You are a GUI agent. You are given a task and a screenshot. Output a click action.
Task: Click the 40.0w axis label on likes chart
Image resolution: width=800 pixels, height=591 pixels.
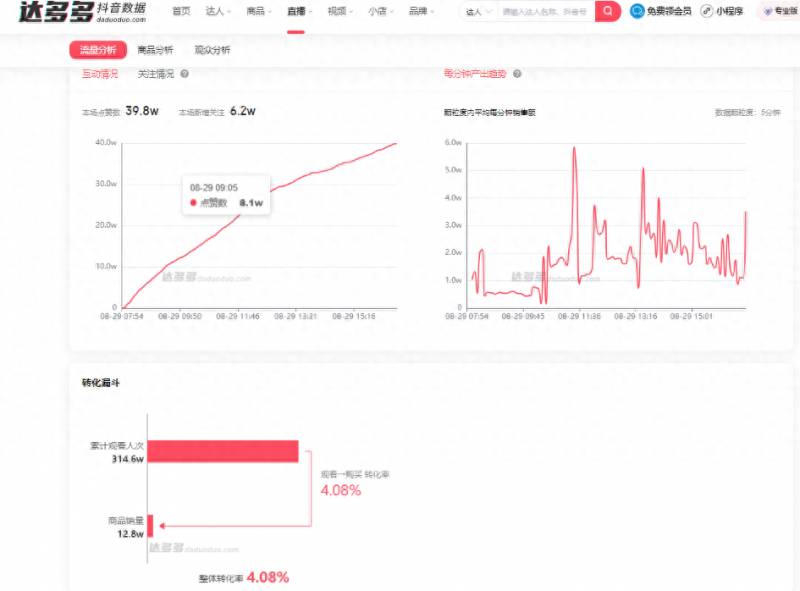[x=106, y=142]
